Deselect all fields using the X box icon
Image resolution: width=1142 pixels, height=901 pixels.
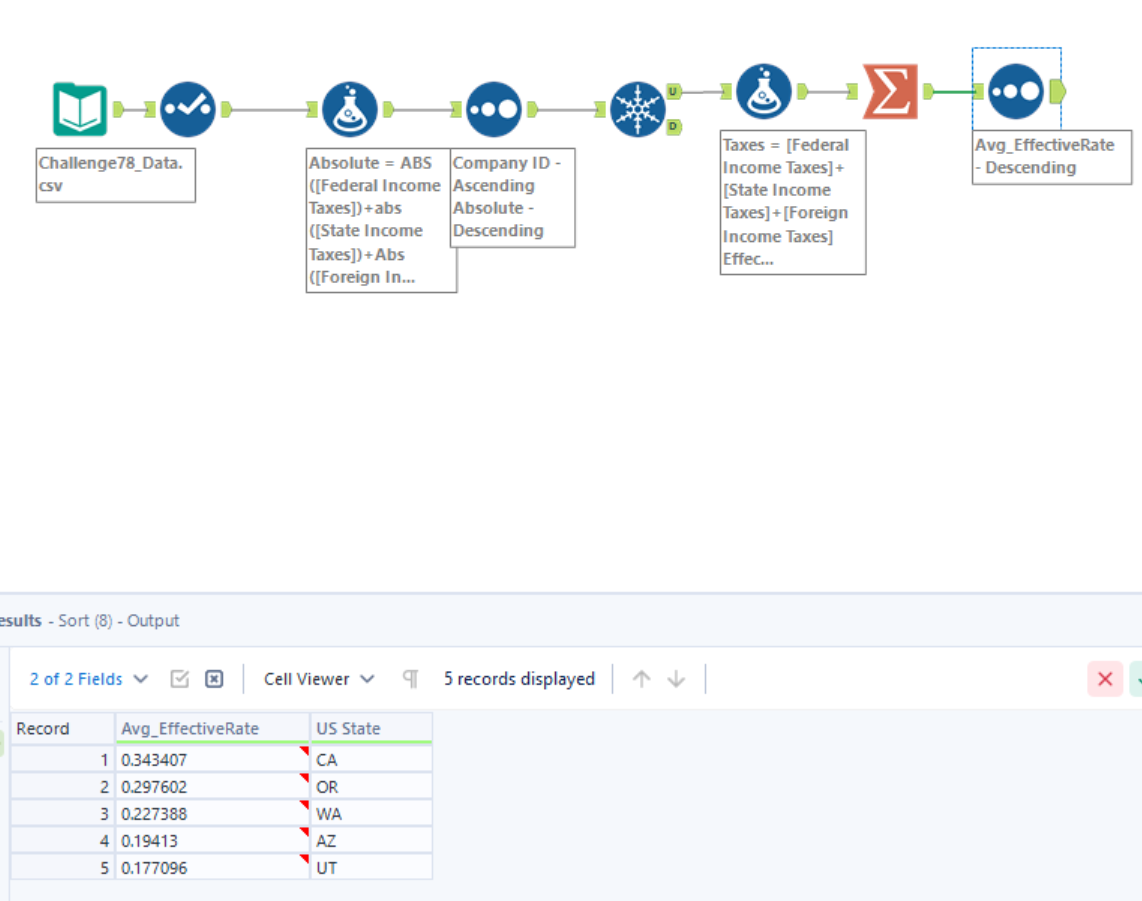point(214,679)
